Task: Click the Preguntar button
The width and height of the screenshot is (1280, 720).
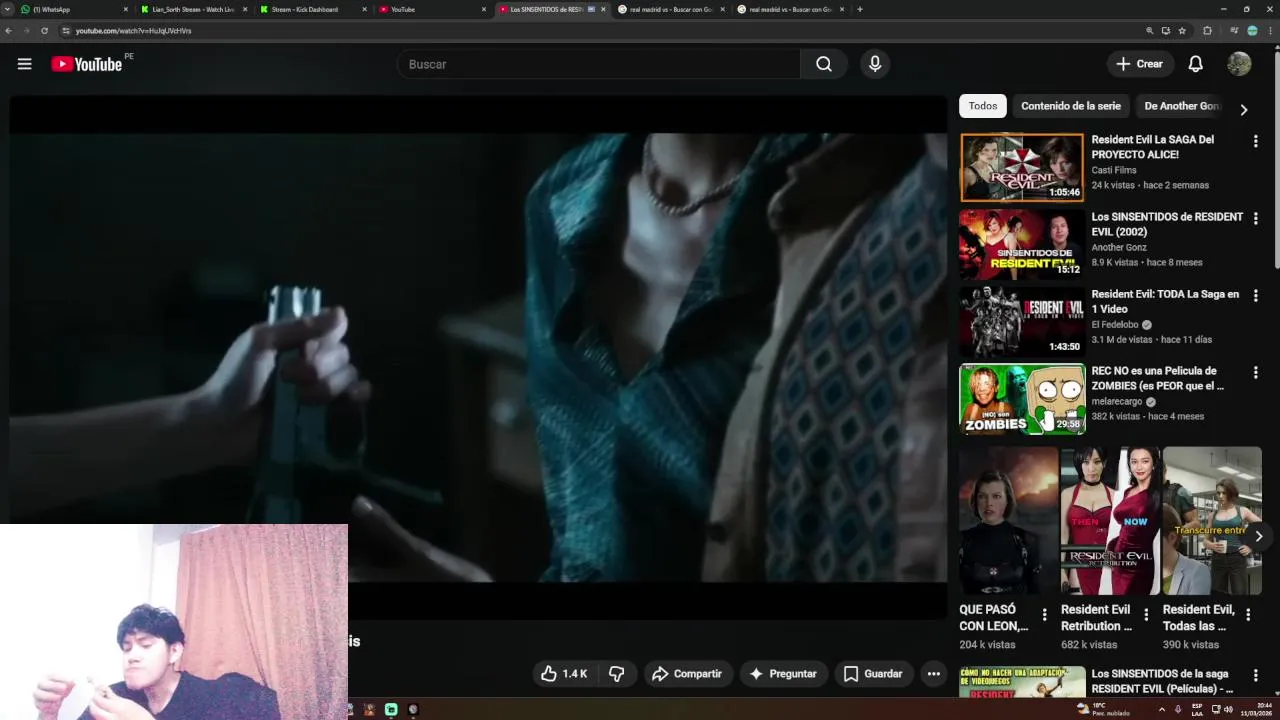Action: click(x=783, y=674)
